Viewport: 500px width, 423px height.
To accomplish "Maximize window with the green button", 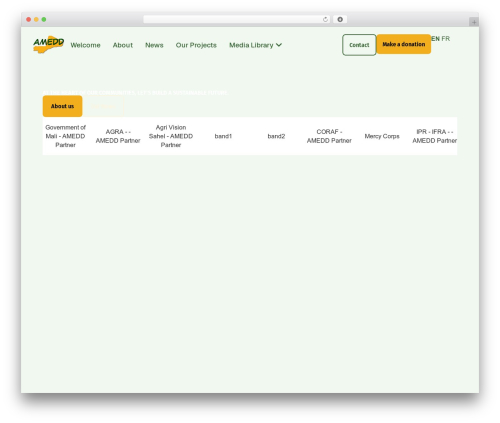I will tap(44, 19).
